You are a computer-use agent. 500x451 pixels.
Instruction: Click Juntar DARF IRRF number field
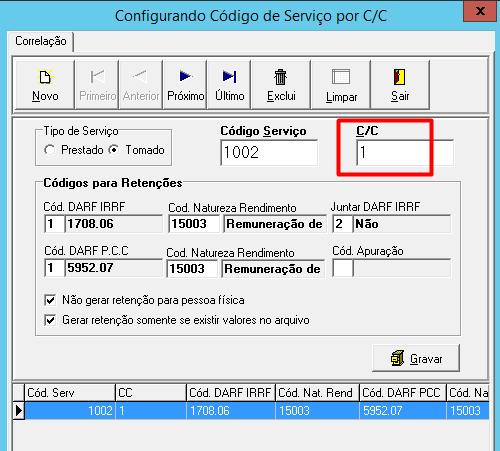coord(342,224)
